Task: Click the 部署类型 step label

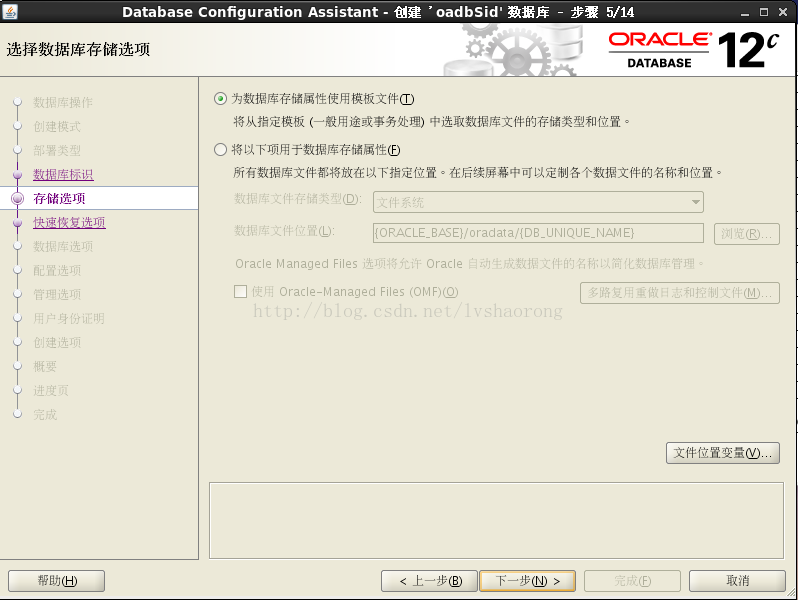Action: (x=57, y=151)
